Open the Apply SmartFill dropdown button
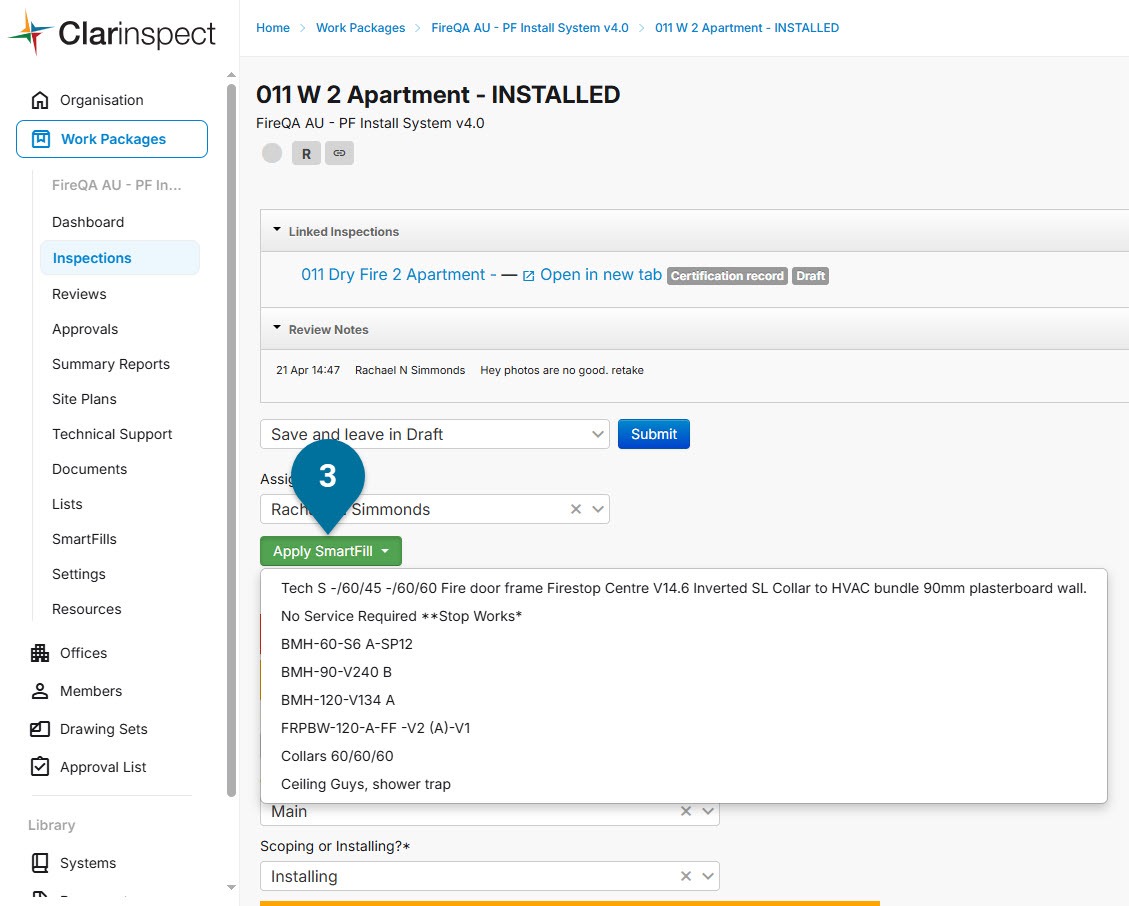The height and width of the screenshot is (906, 1129). click(x=330, y=552)
